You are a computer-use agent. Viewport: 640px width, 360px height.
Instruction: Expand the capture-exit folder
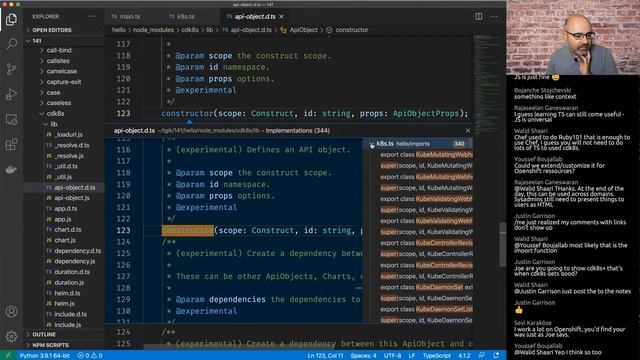click(x=64, y=82)
